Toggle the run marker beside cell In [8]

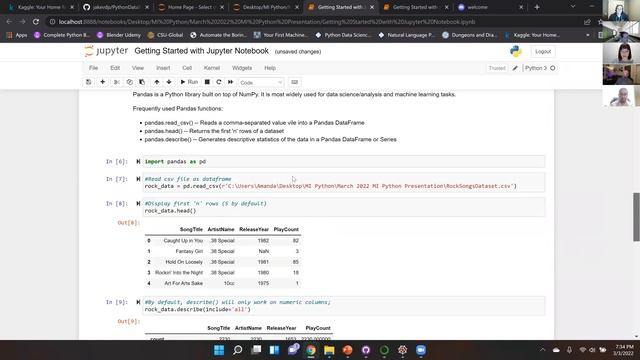[138, 203]
